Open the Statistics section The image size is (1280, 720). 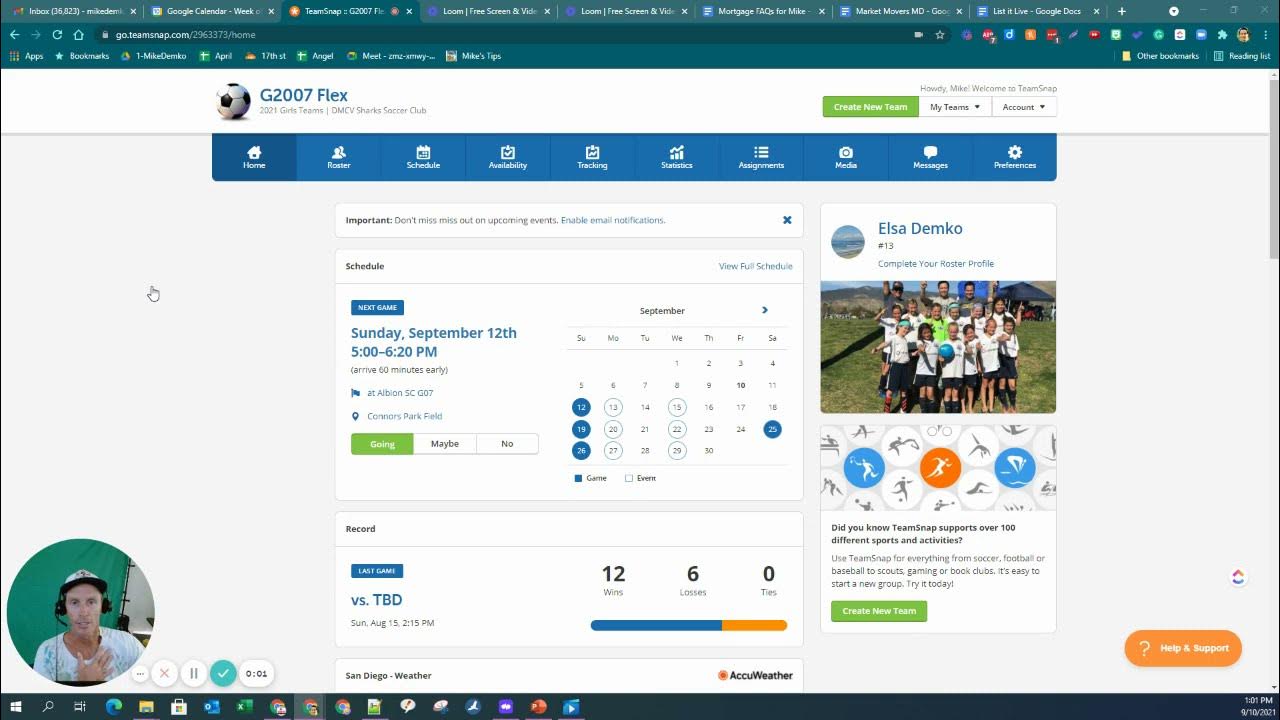pos(677,157)
